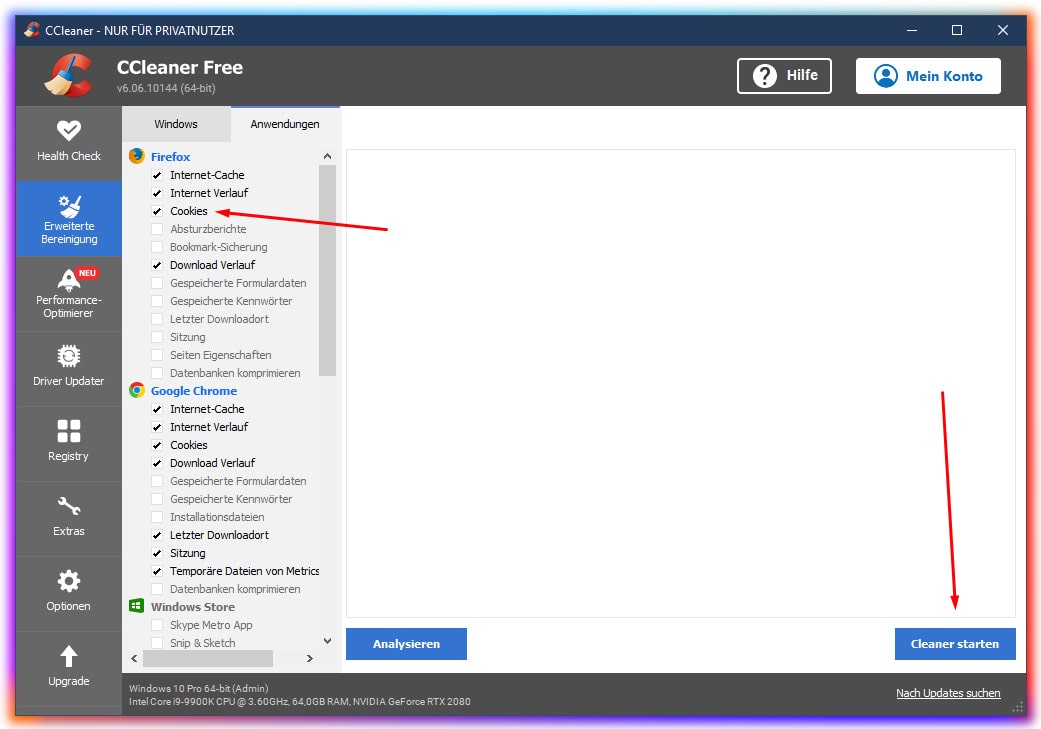Click the Google Chrome icon
1041x729 pixels.
pyautogui.click(x=137, y=390)
